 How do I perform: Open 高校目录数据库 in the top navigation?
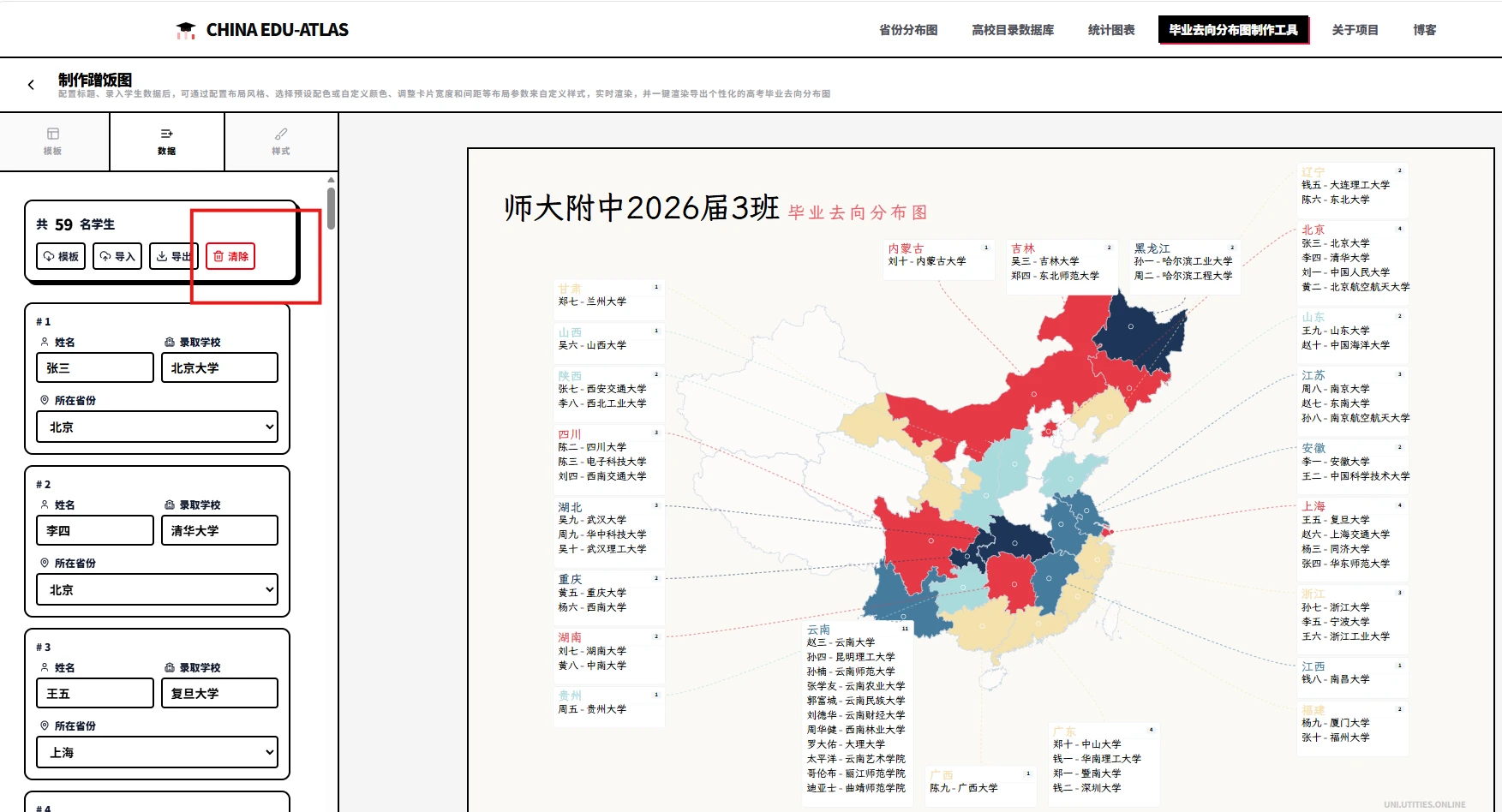click(1013, 30)
